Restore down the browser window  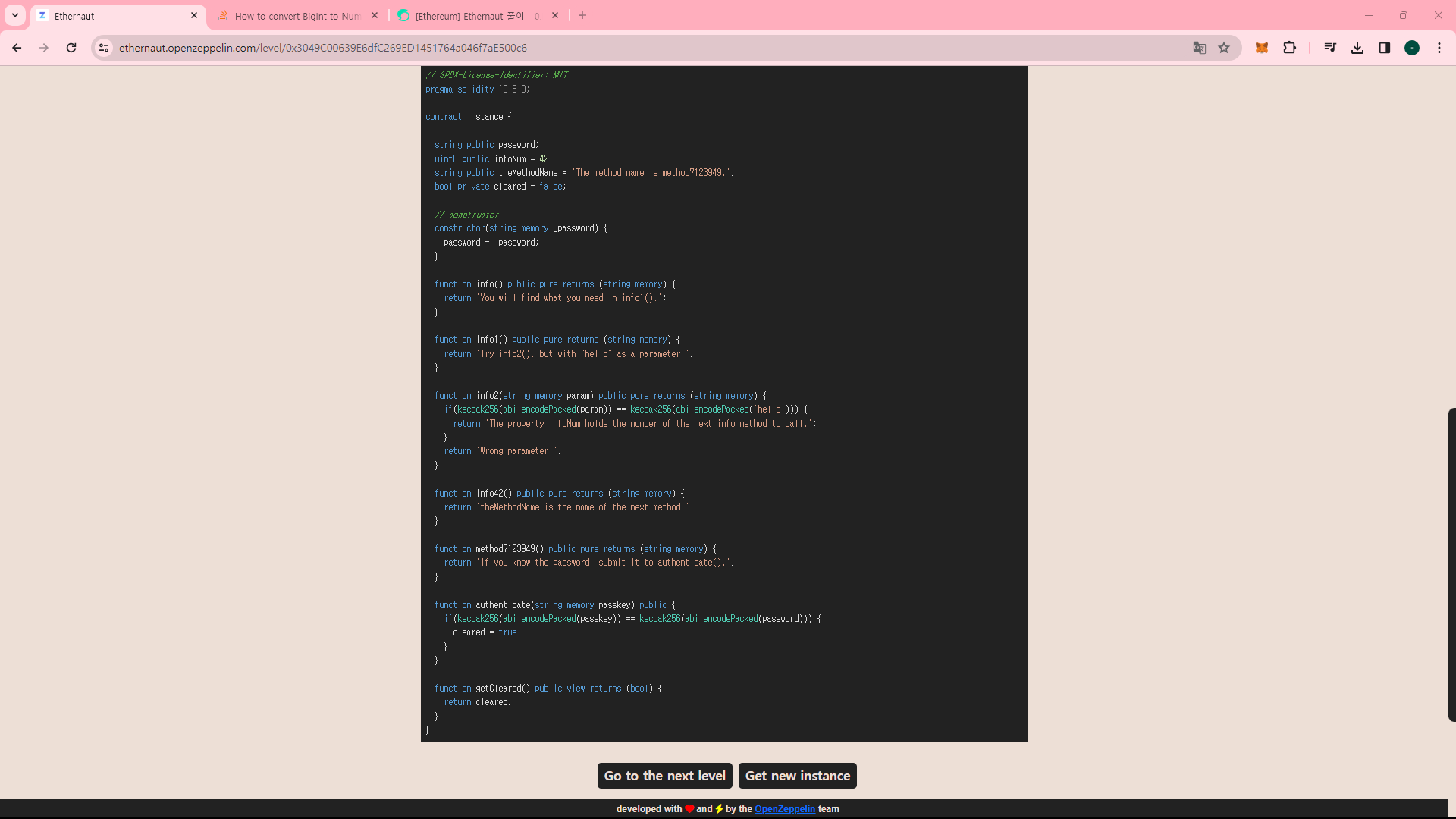(x=1404, y=15)
